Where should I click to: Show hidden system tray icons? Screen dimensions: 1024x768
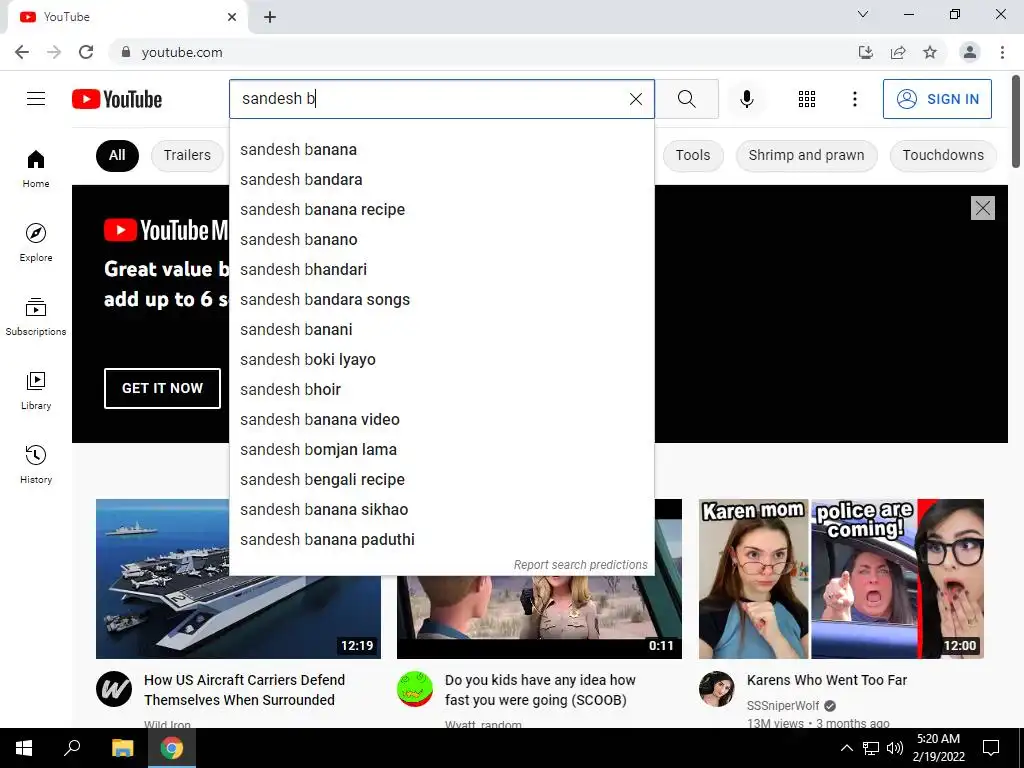846,748
